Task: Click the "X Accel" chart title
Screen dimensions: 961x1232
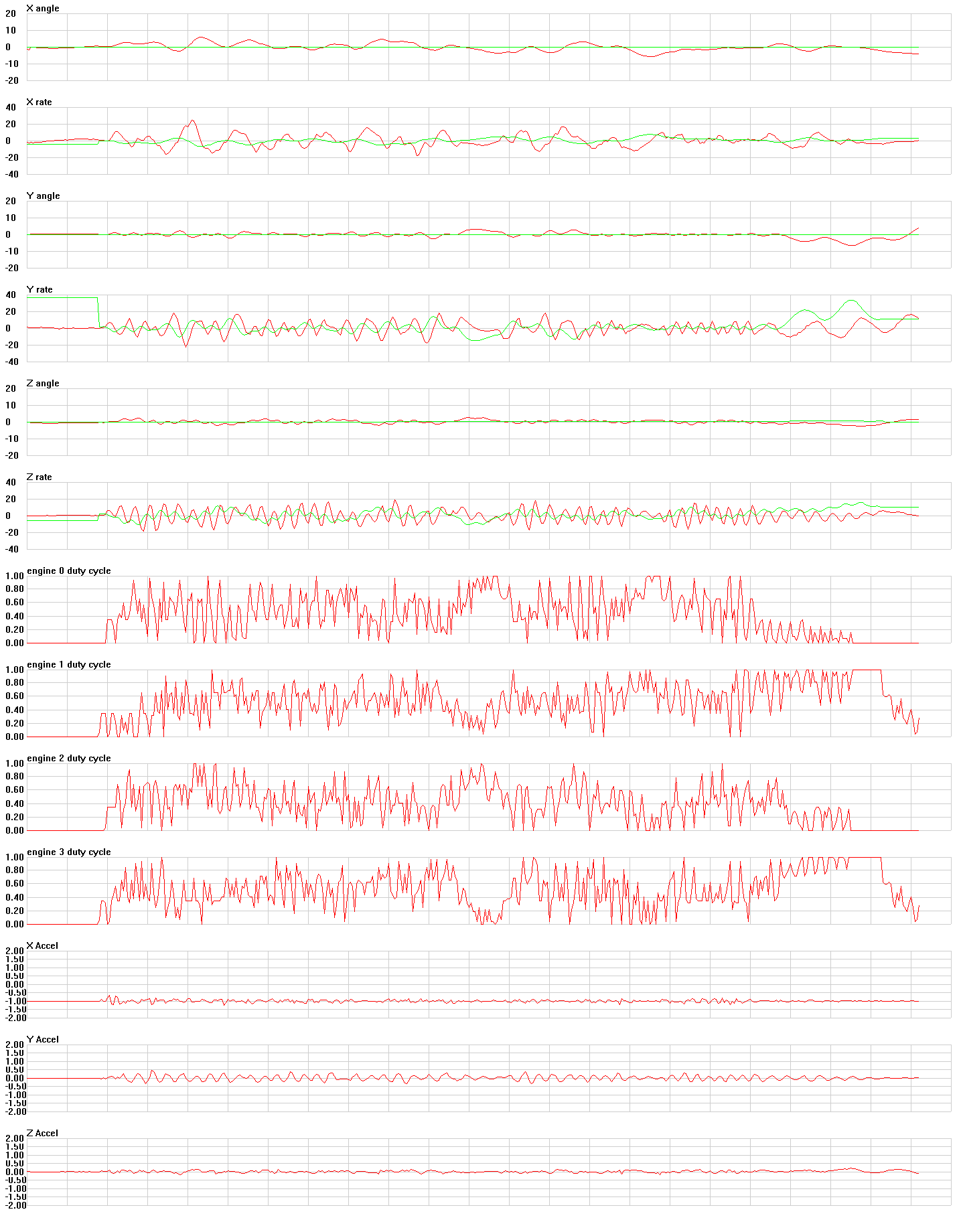Action: (x=42, y=946)
